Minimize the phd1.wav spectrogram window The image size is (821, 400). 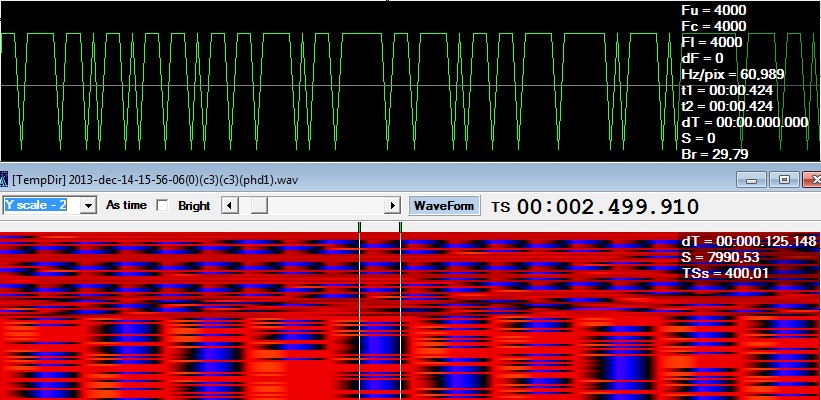click(x=751, y=180)
